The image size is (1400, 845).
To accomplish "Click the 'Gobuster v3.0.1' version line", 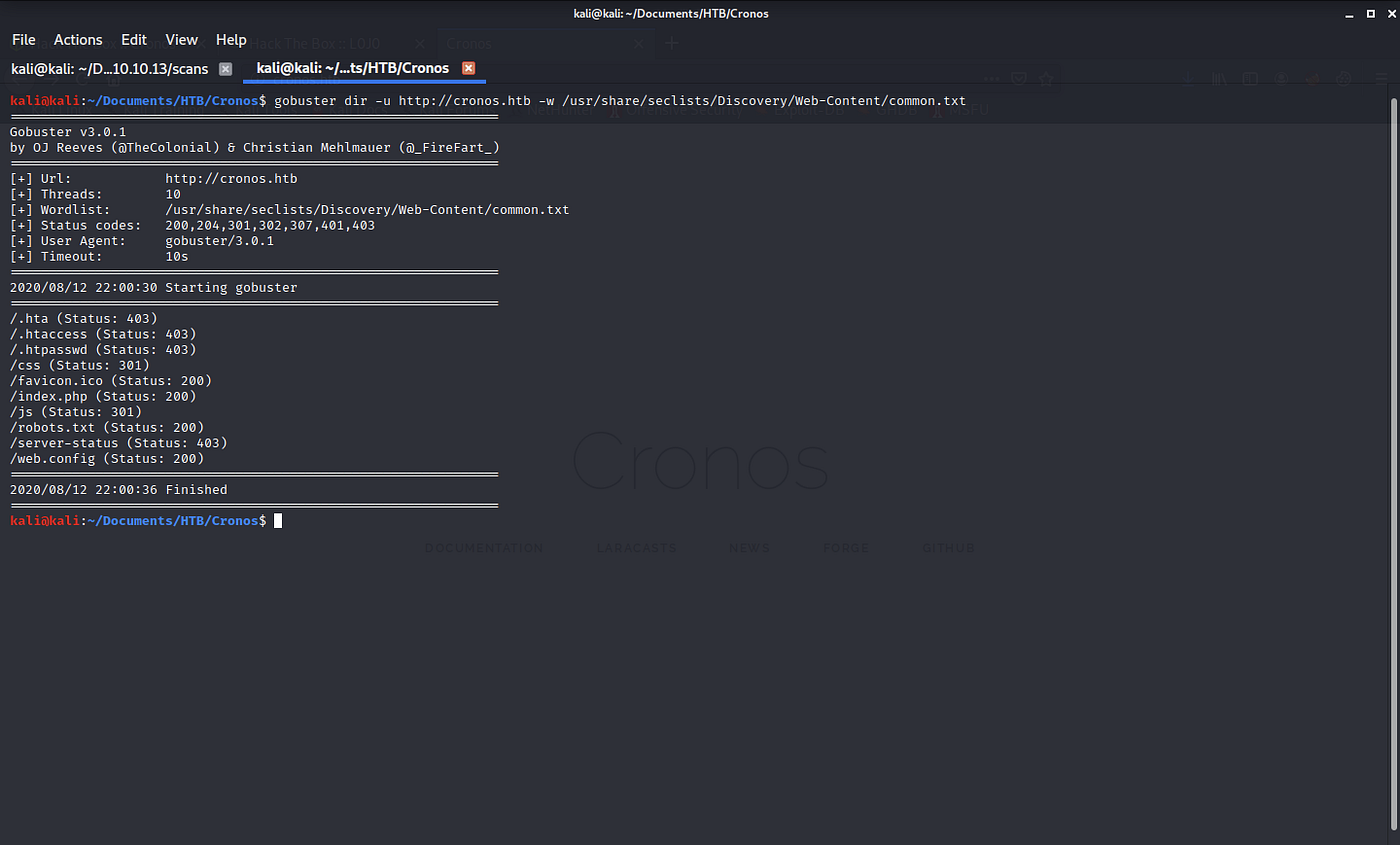I will [68, 133].
